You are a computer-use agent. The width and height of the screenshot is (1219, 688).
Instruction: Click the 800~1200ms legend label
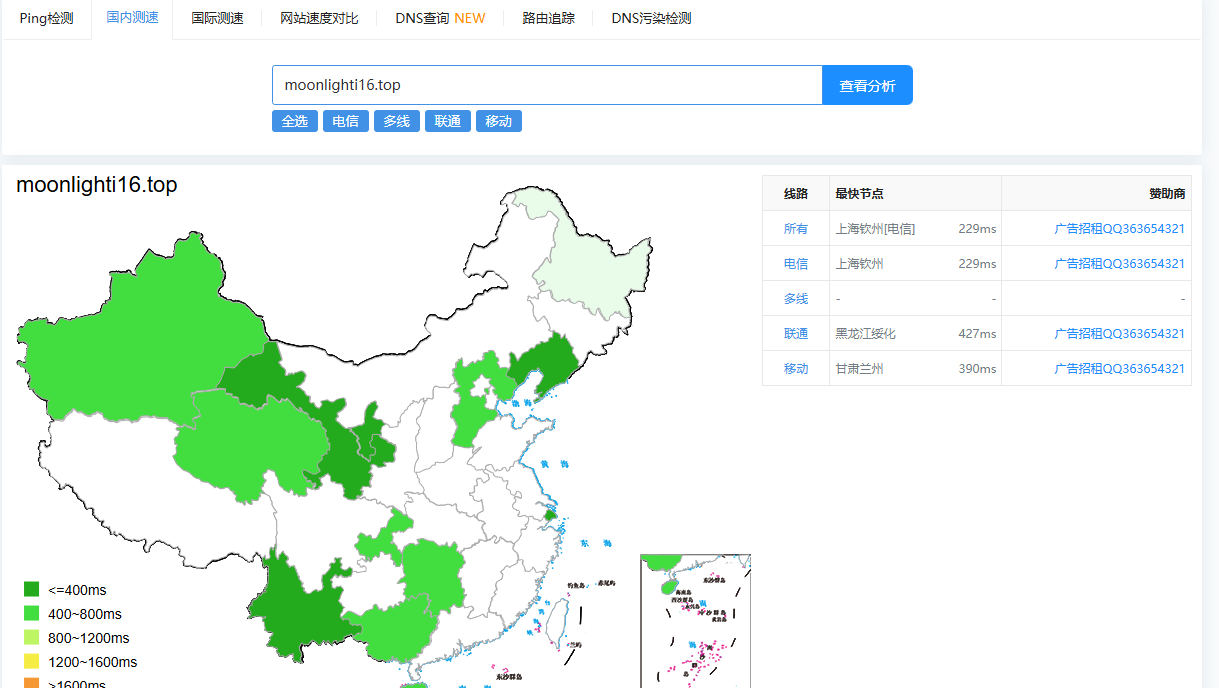89,638
